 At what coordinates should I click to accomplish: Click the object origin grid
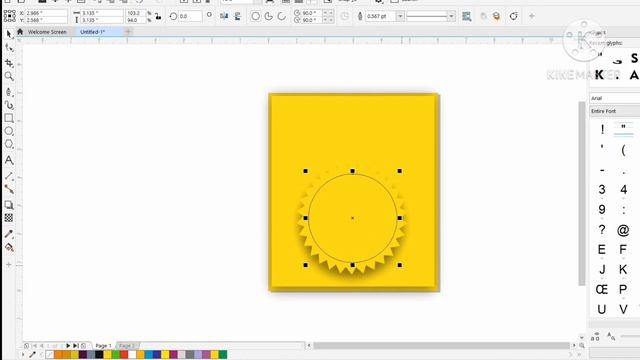[9, 16]
